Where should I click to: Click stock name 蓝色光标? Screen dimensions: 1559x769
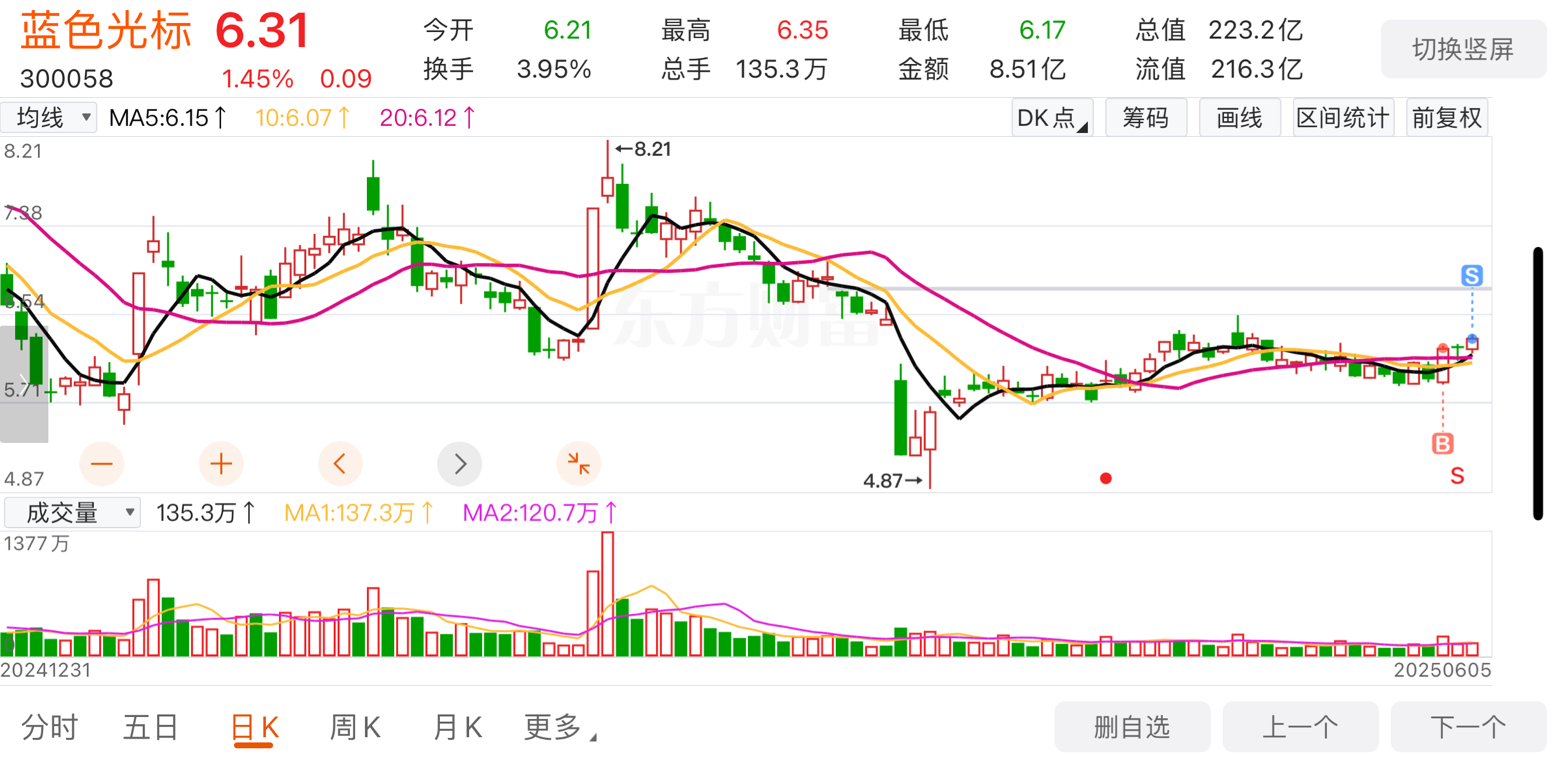coord(106,31)
